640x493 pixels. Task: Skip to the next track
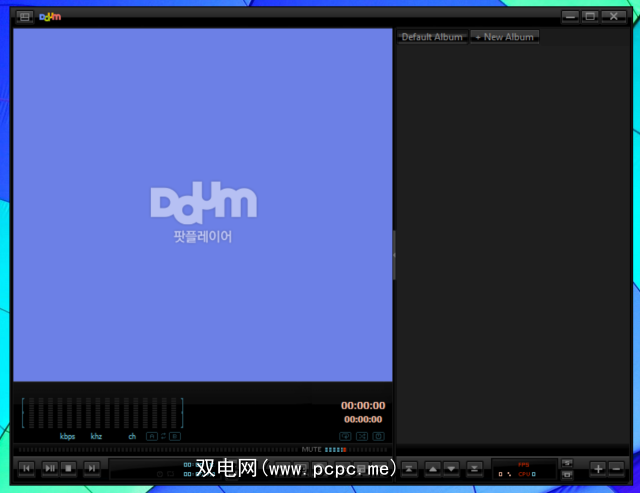pos(92,468)
